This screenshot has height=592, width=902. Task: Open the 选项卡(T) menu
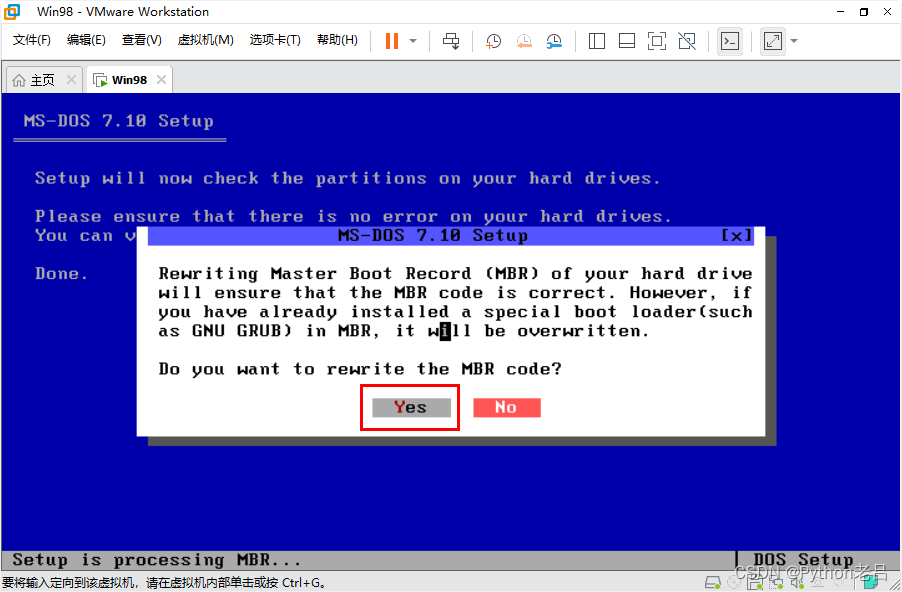coord(275,40)
